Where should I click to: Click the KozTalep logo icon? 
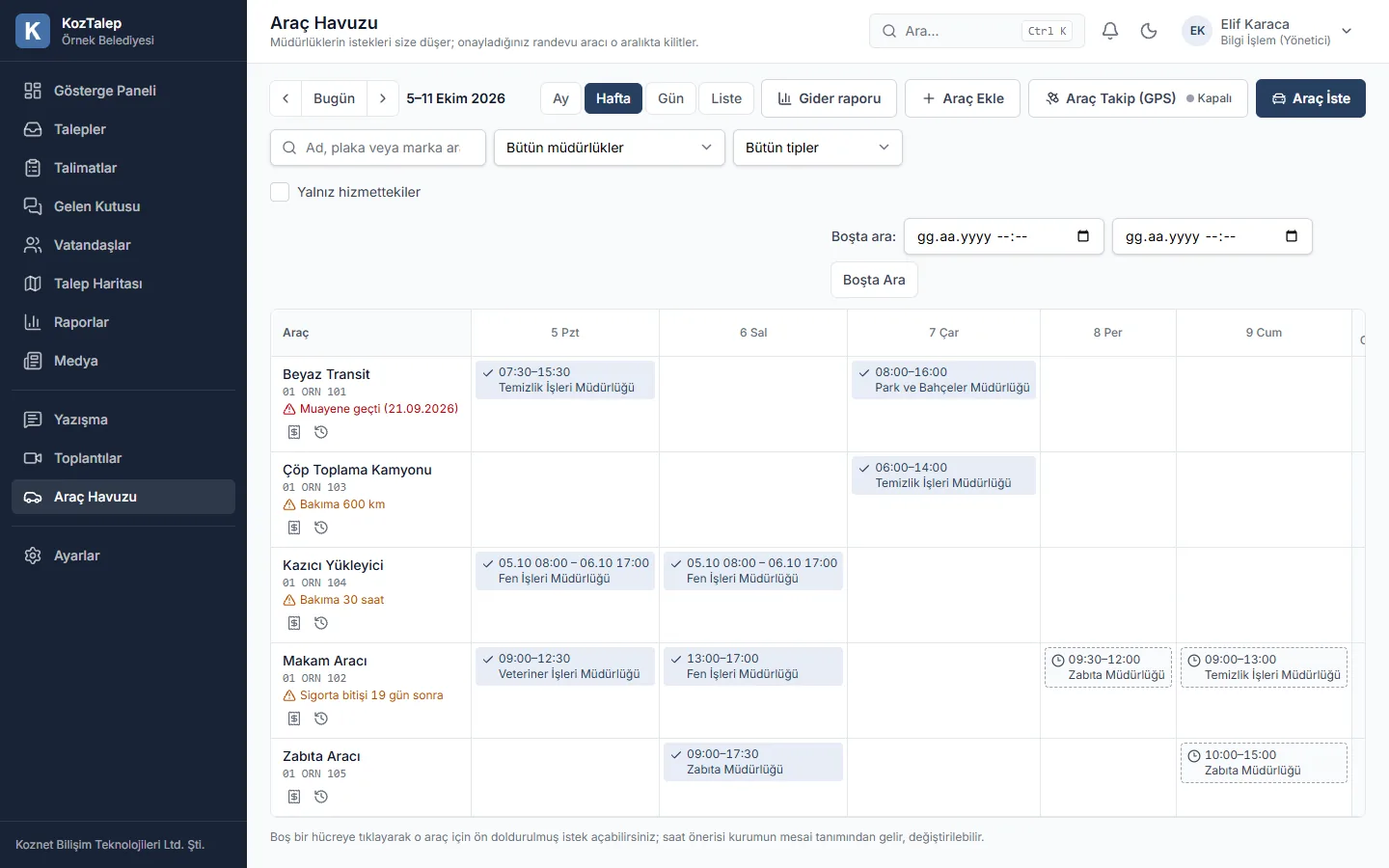[x=33, y=31]
